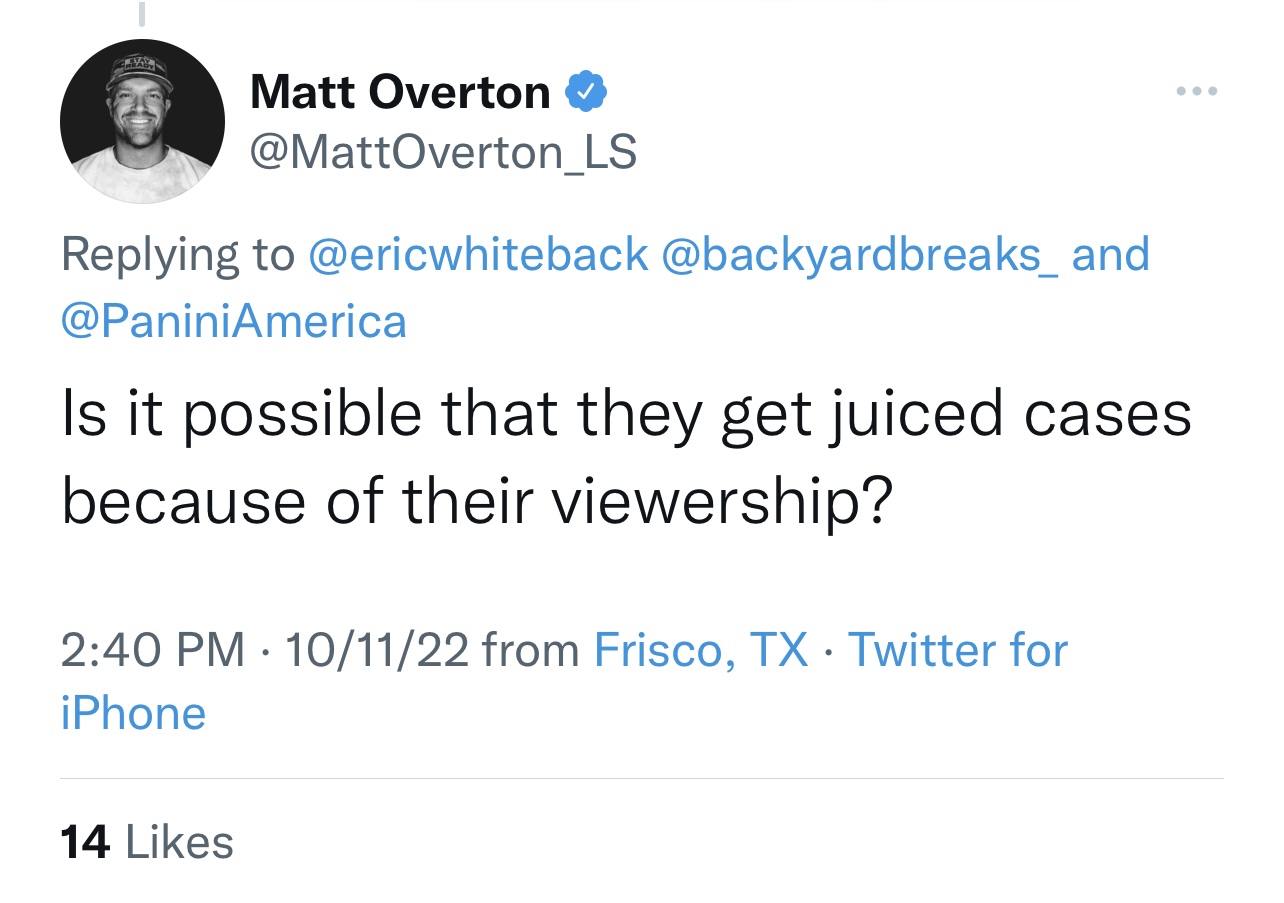This screenshot has width=1284, height=903.
Task: Open the Frisco, TX location link
Action: [x=700, y=650]
